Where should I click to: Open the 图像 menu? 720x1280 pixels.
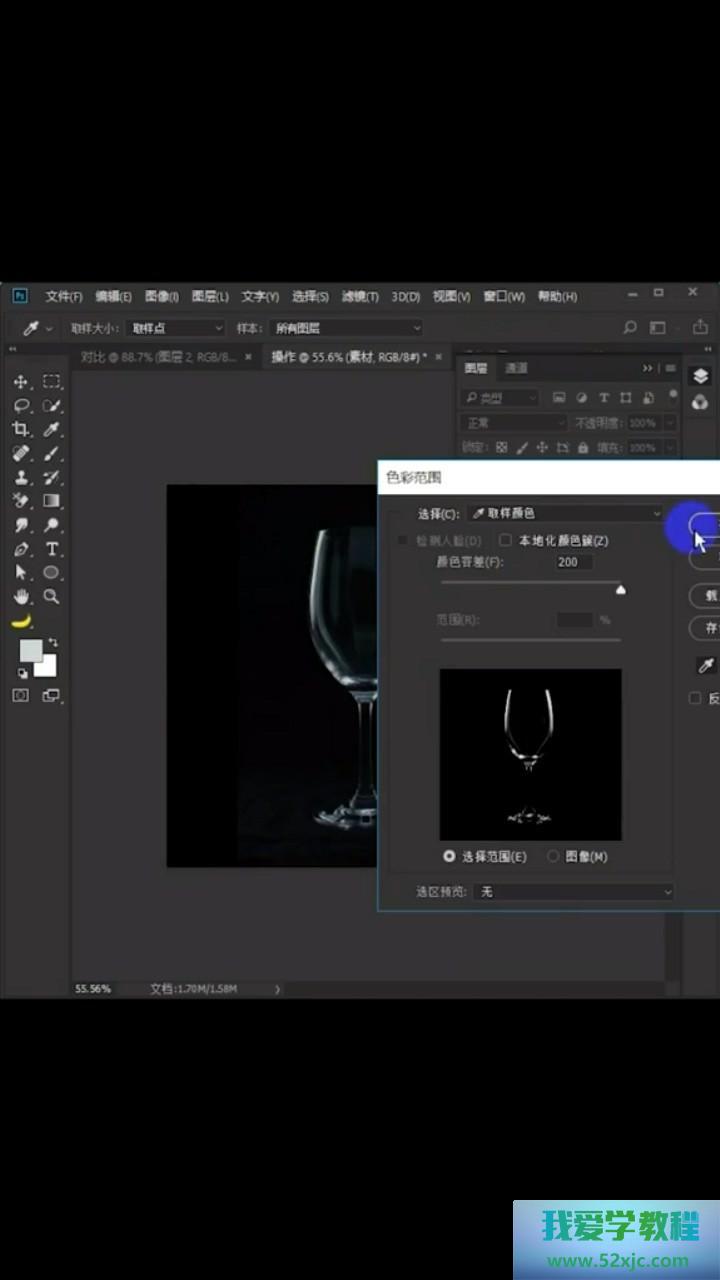(161, 297)
